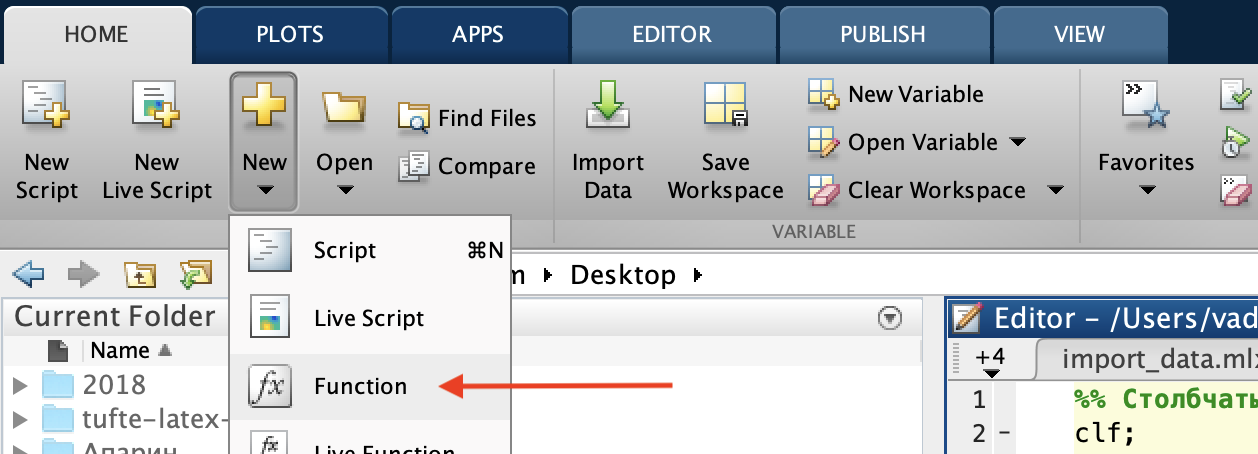Switch to the EDITOR tab

[671, 34]
